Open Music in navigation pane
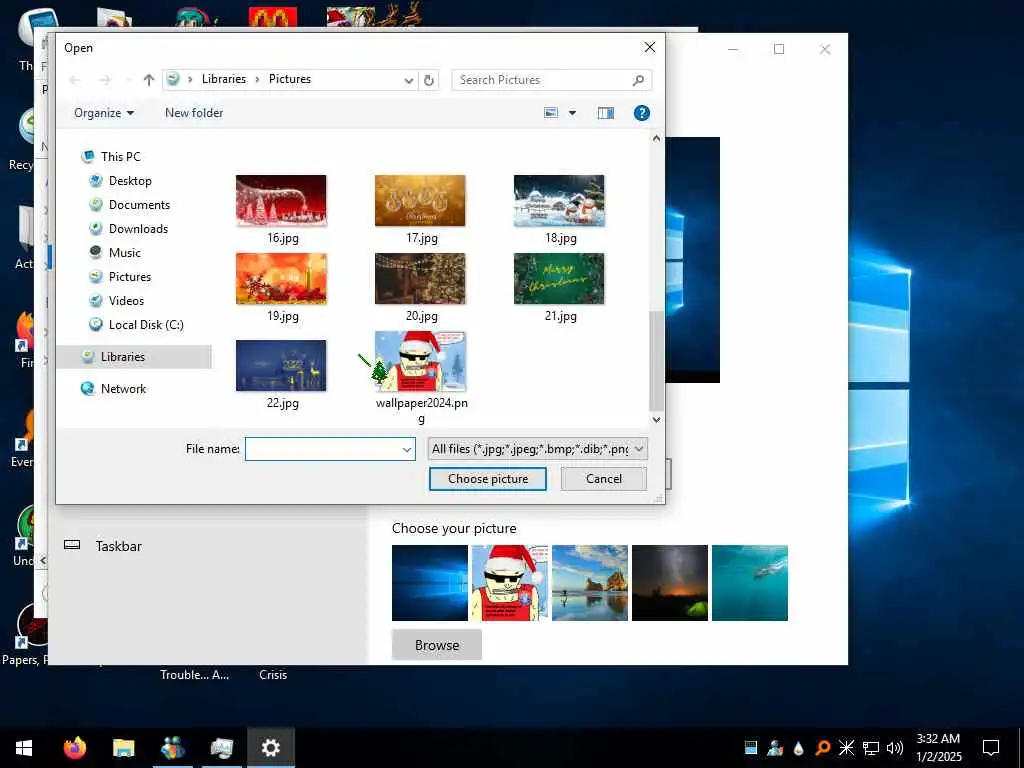Viewport: 1024px width, 768px height. click(124, 253)
